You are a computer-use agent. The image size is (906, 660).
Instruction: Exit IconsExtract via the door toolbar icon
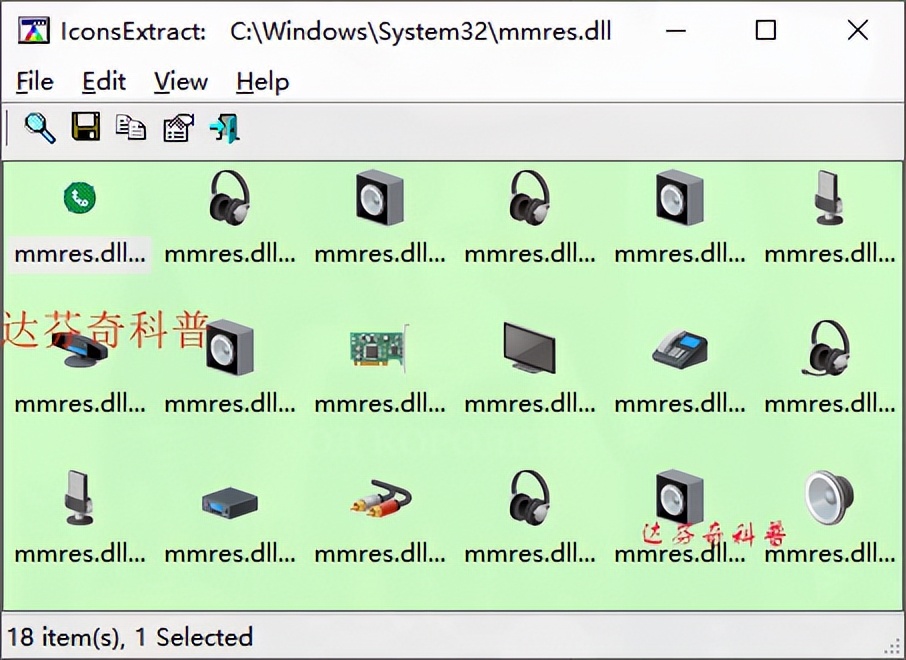(223, 127)
